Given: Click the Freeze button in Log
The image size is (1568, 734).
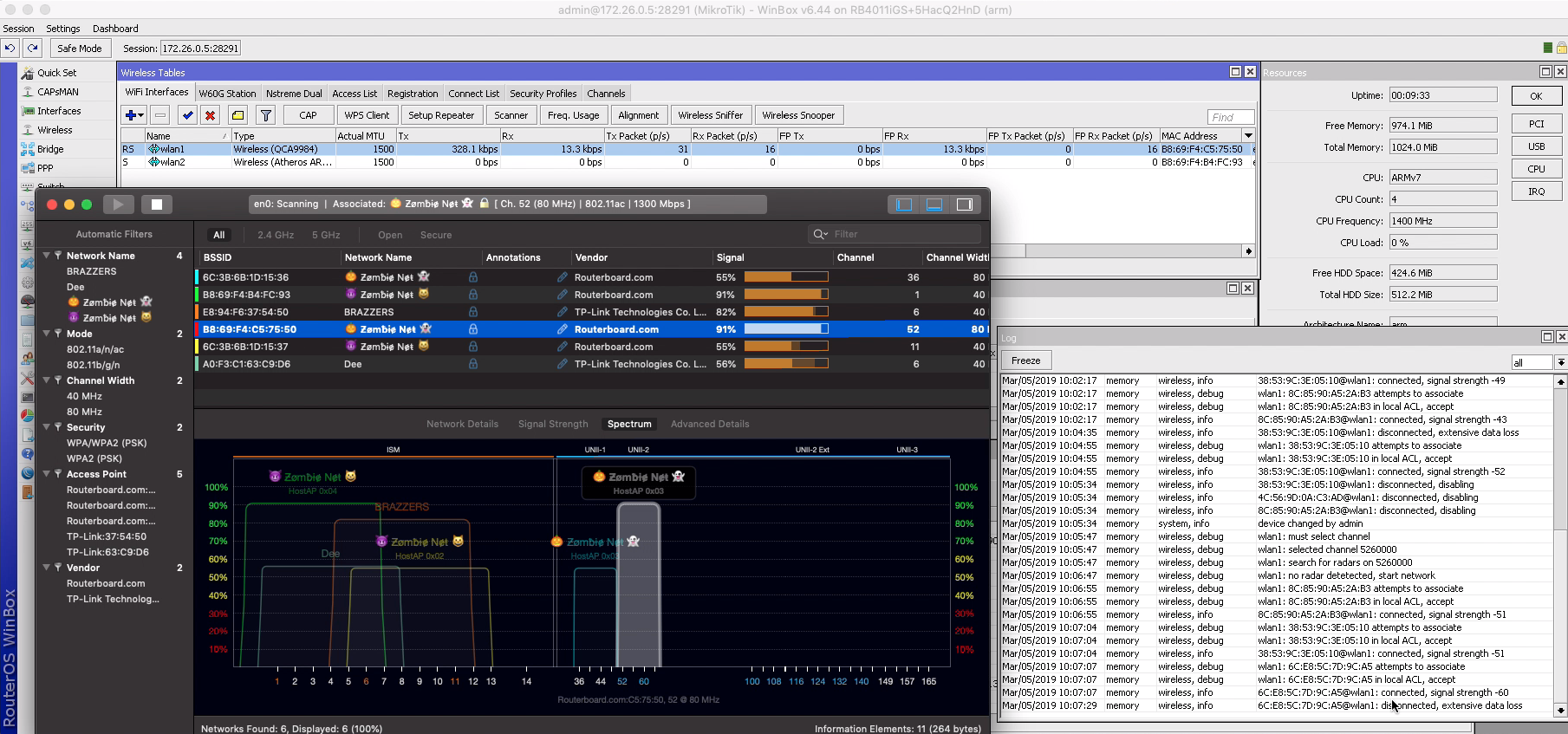Looking at the screenshot, I should pyautogui.click(x=1026, y=361).
